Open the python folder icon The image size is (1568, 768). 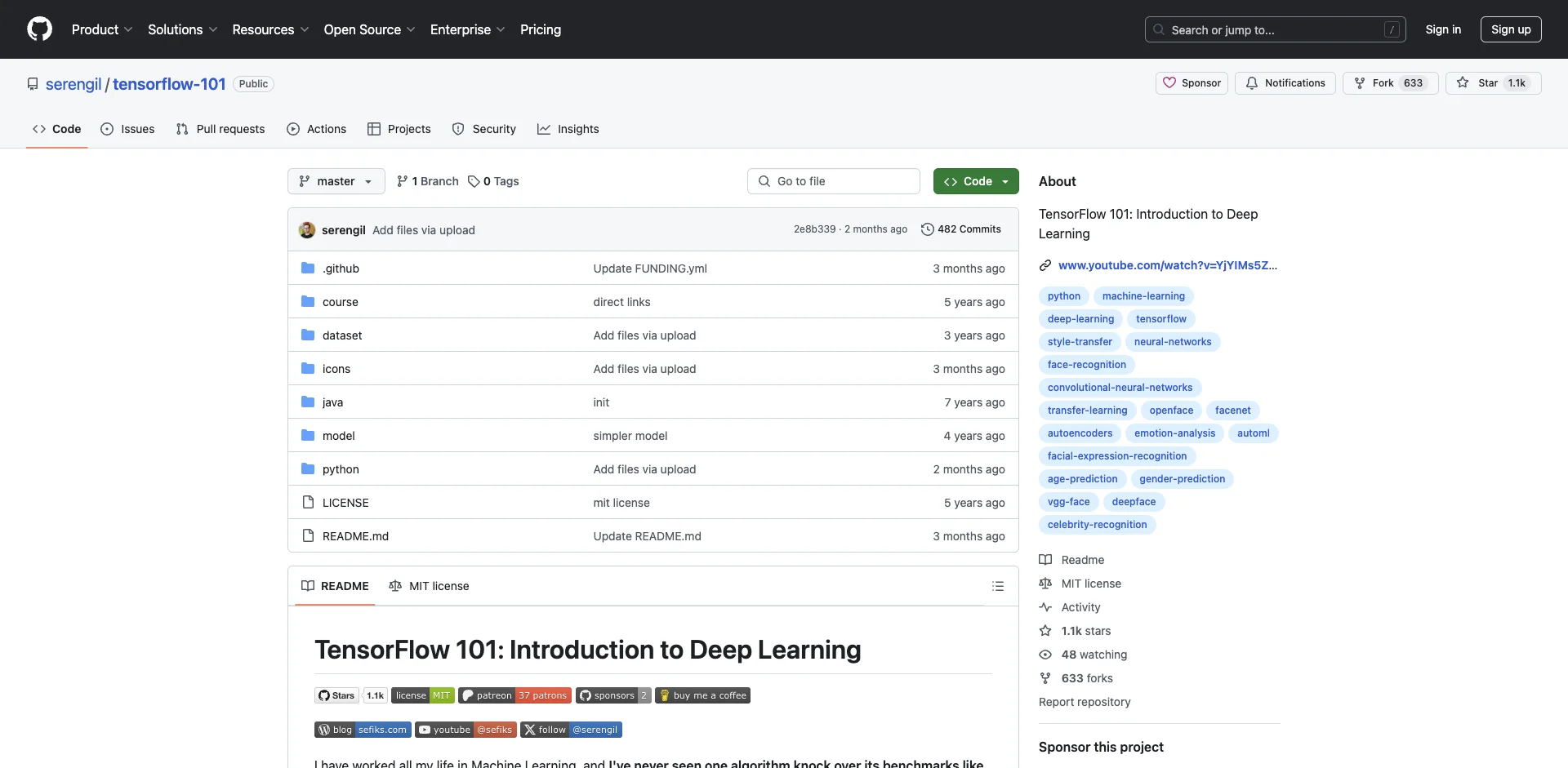[308, 469]
